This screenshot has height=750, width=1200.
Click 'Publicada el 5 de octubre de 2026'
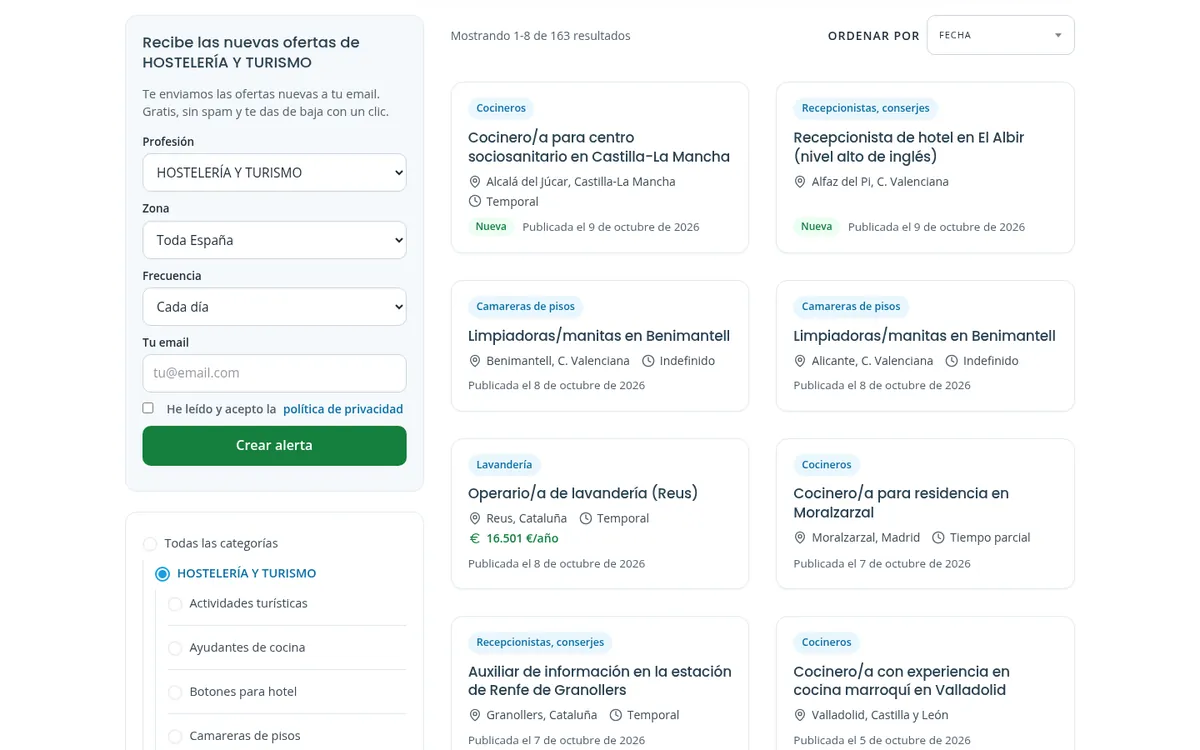click(x=882, y=741)
